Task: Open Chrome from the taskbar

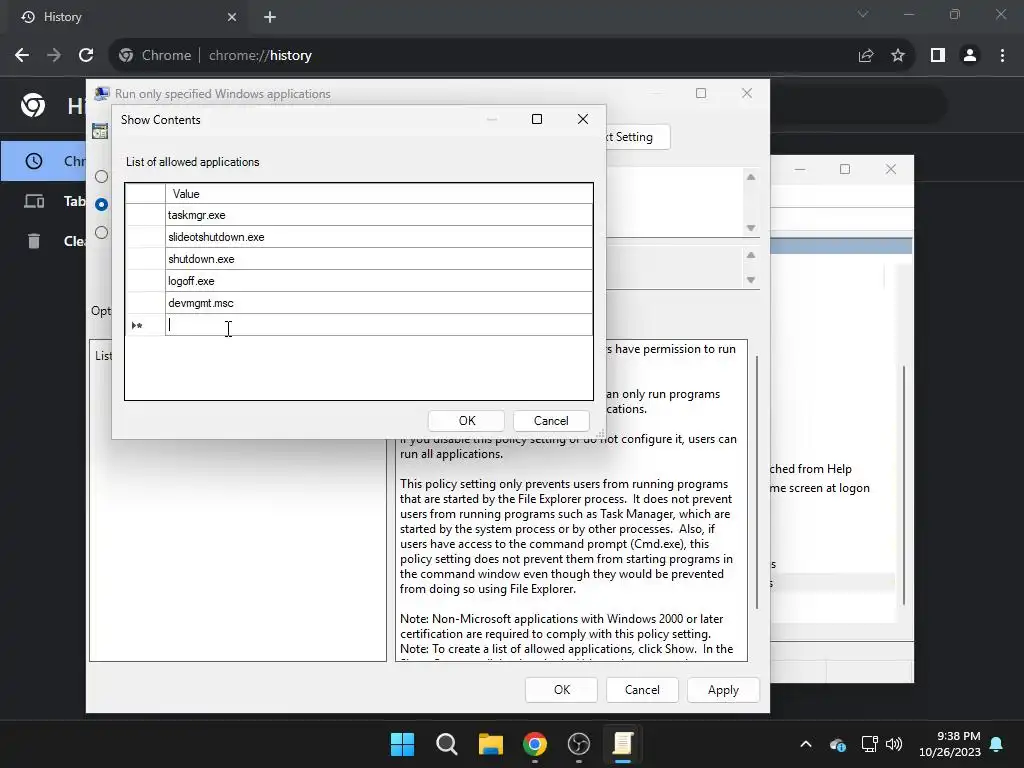Action: point(535,744)
